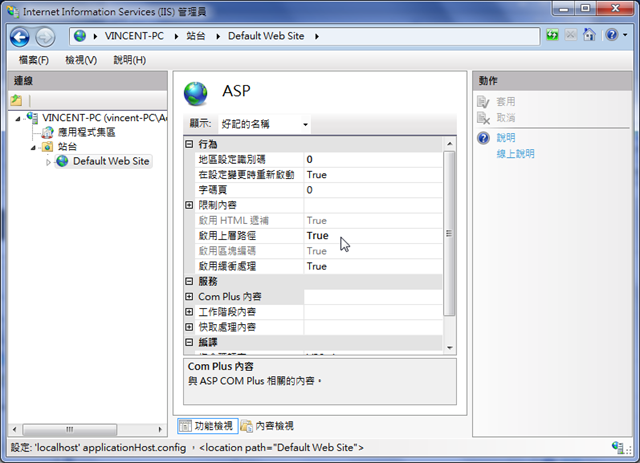Image resolution: width=640 pixels, height=463 pixels.
Task: Select the 在設定變更時重新啟動 True value
Action: pos(373,175)
